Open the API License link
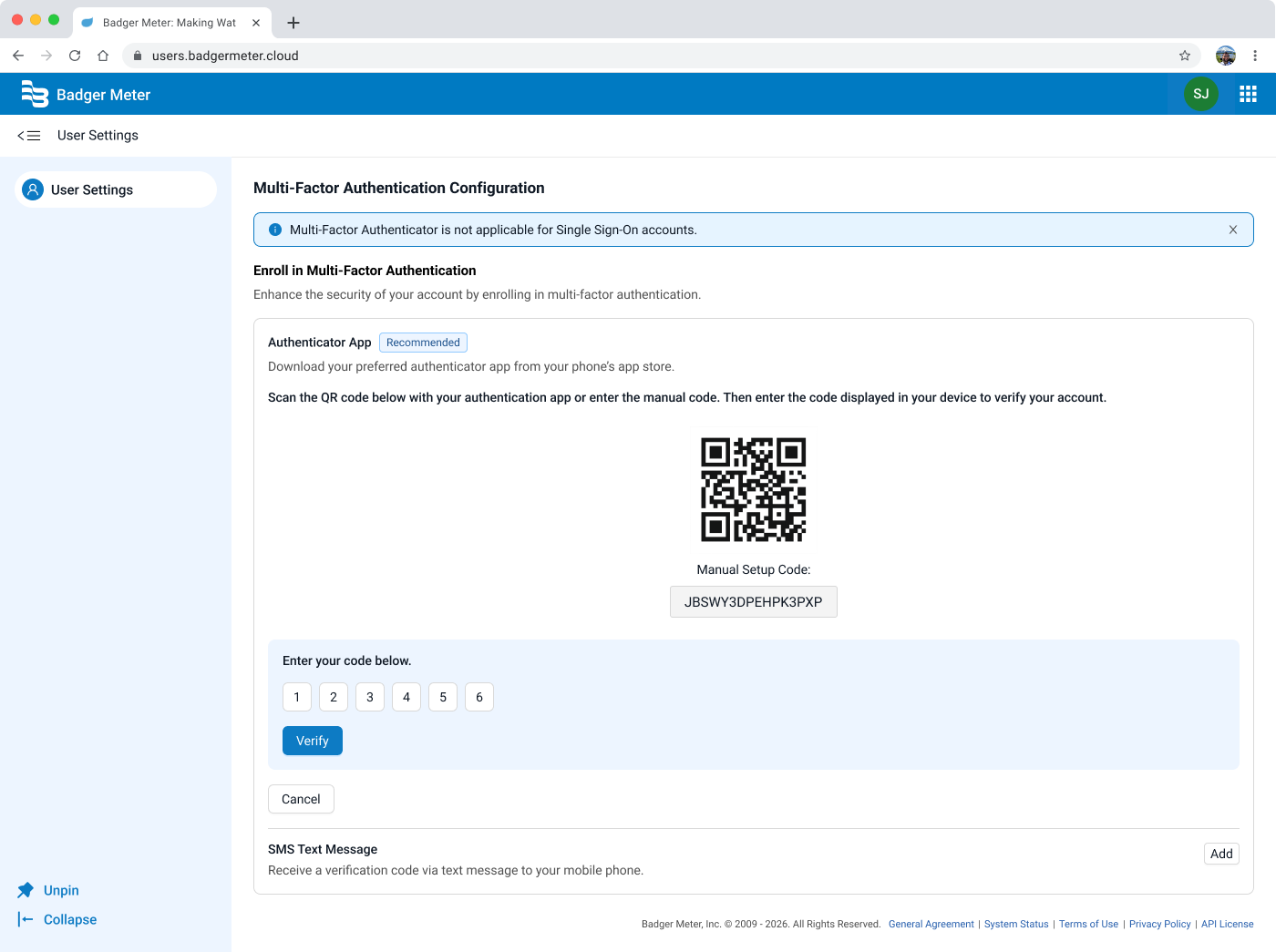The width and height of the screenshot is (1276, 952). pos(1228,924)
